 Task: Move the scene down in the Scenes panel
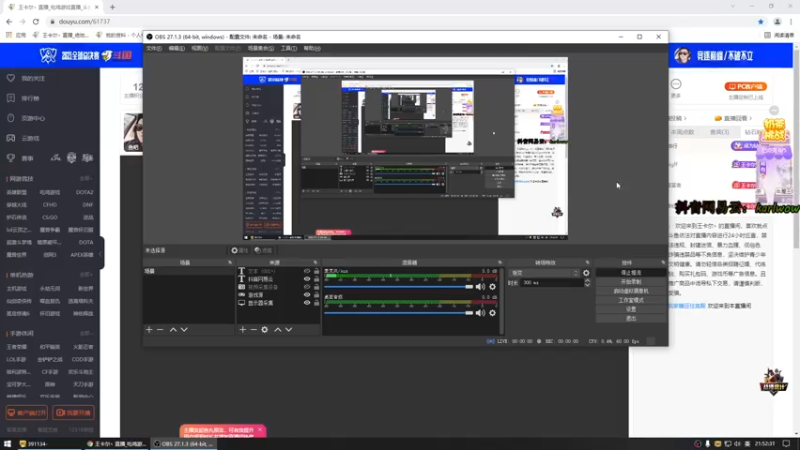(x=184, y=330)
